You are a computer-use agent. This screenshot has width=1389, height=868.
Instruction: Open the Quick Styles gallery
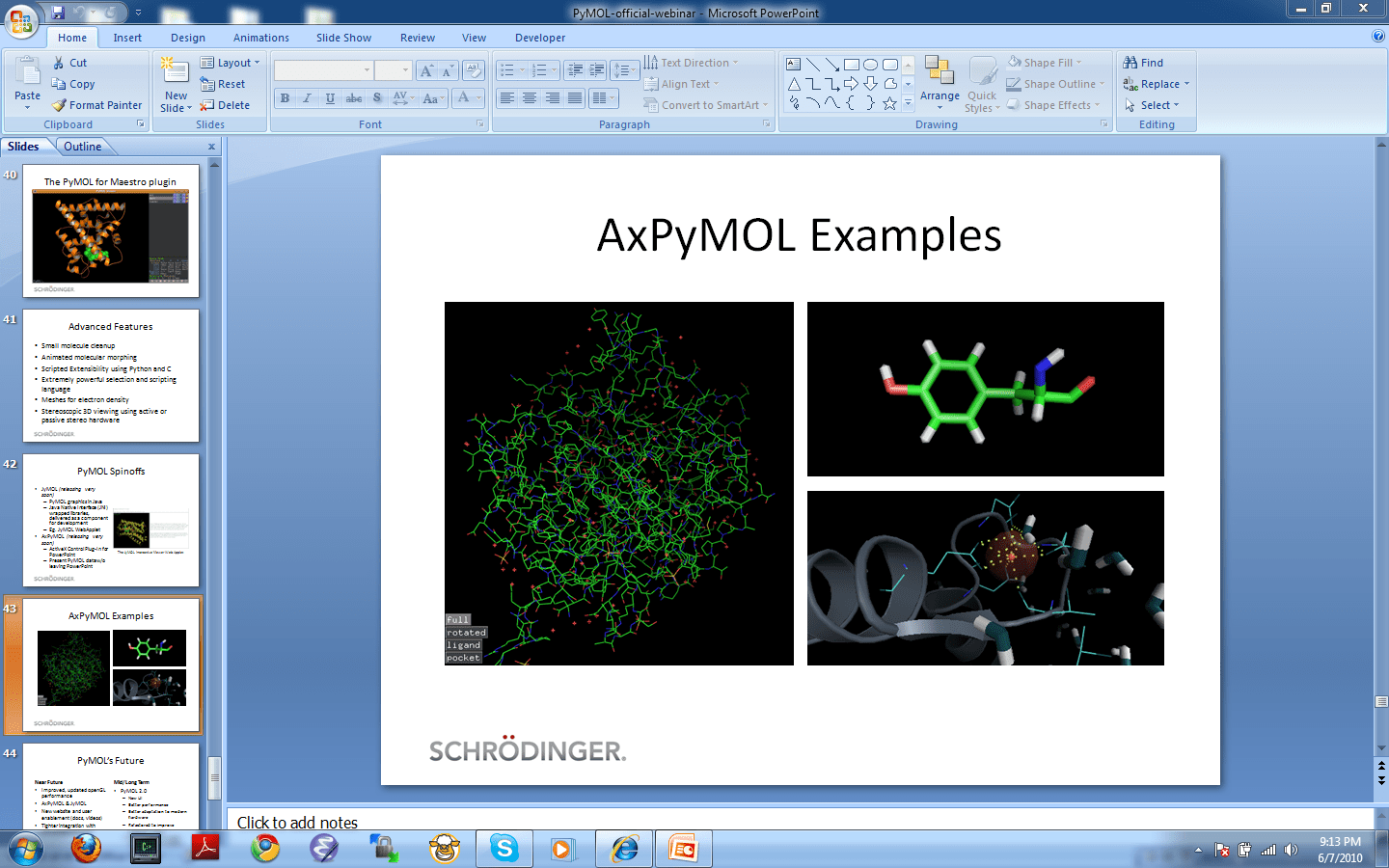982,85
